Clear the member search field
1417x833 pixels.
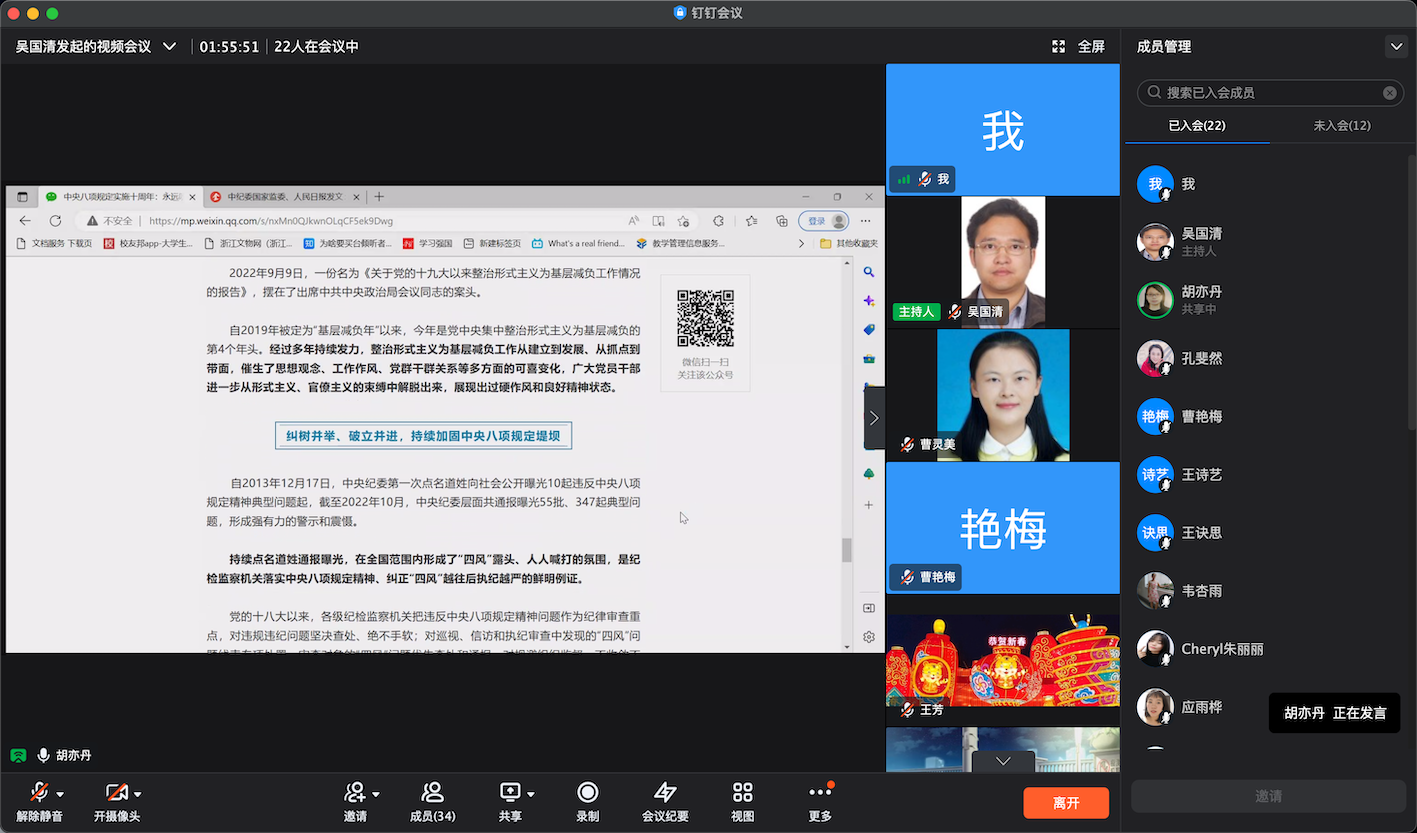pos(1389,93)
